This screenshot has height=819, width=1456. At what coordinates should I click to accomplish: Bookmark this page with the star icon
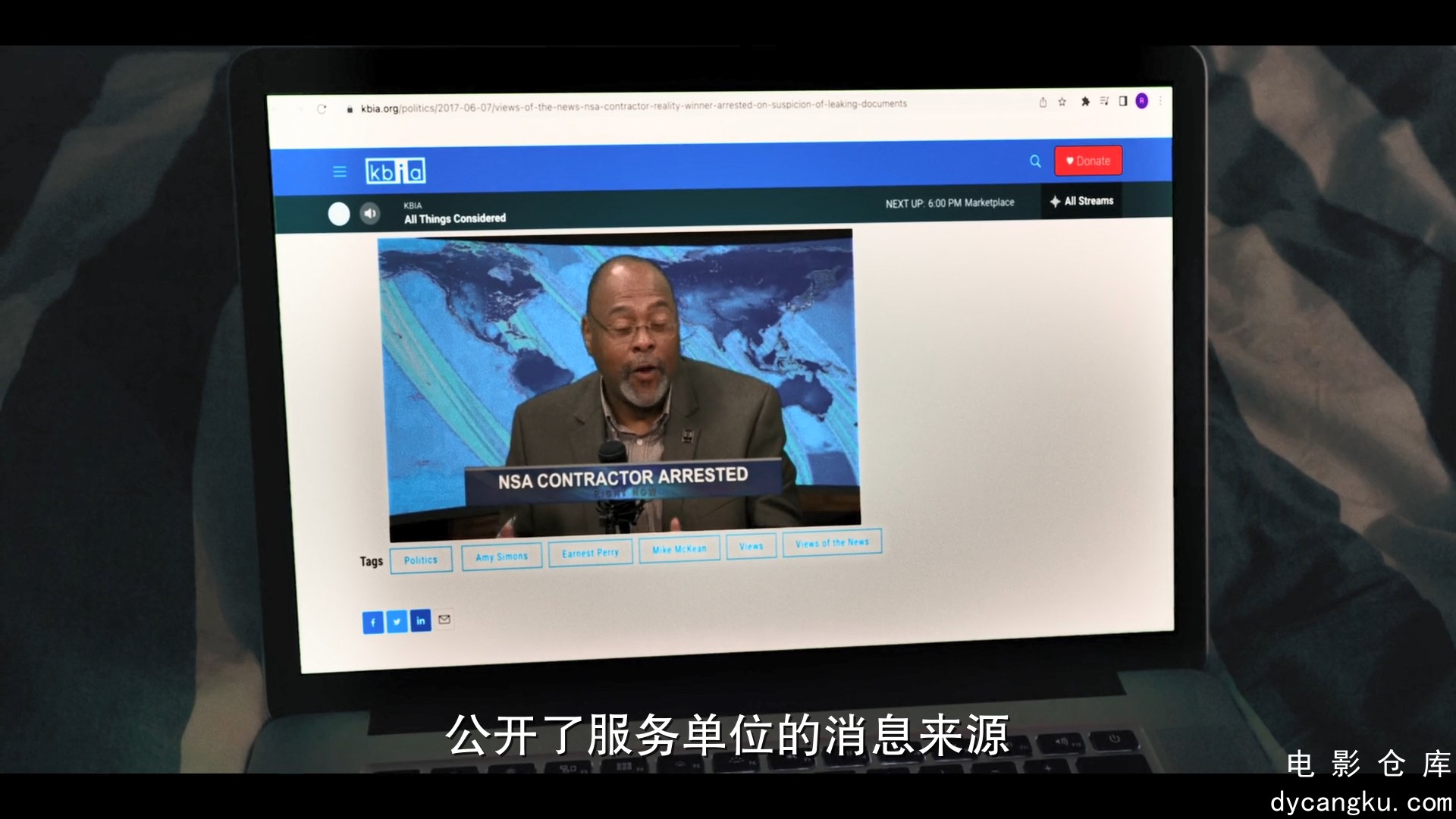[1062, 102]
